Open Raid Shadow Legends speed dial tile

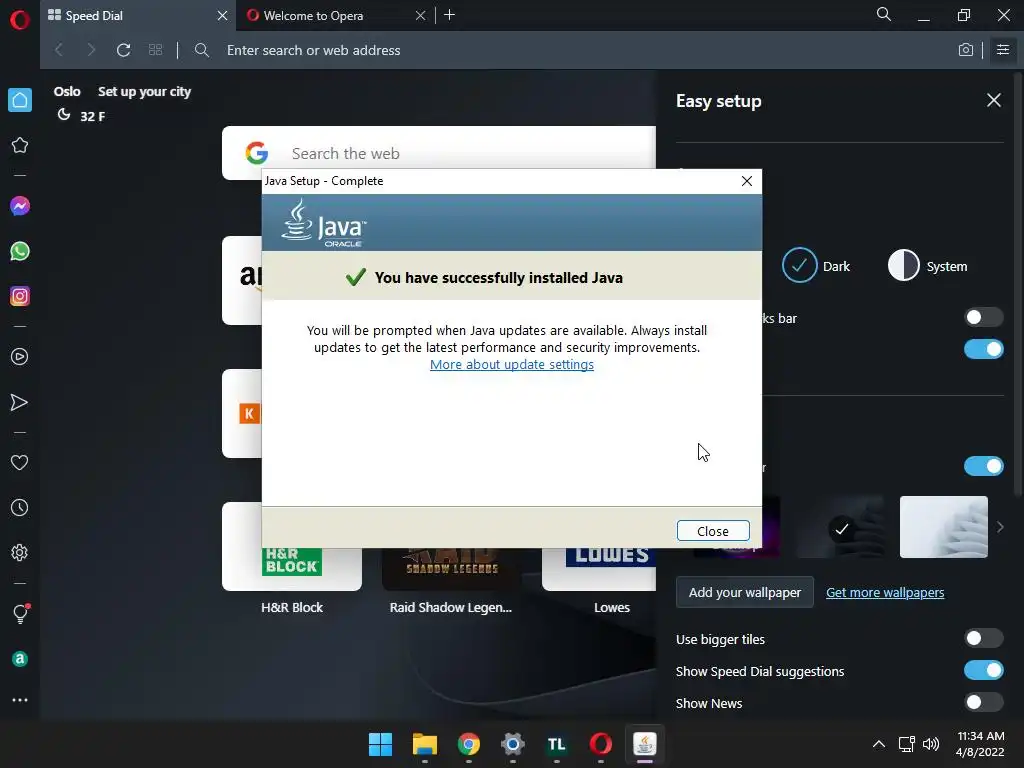pos(451,568)
